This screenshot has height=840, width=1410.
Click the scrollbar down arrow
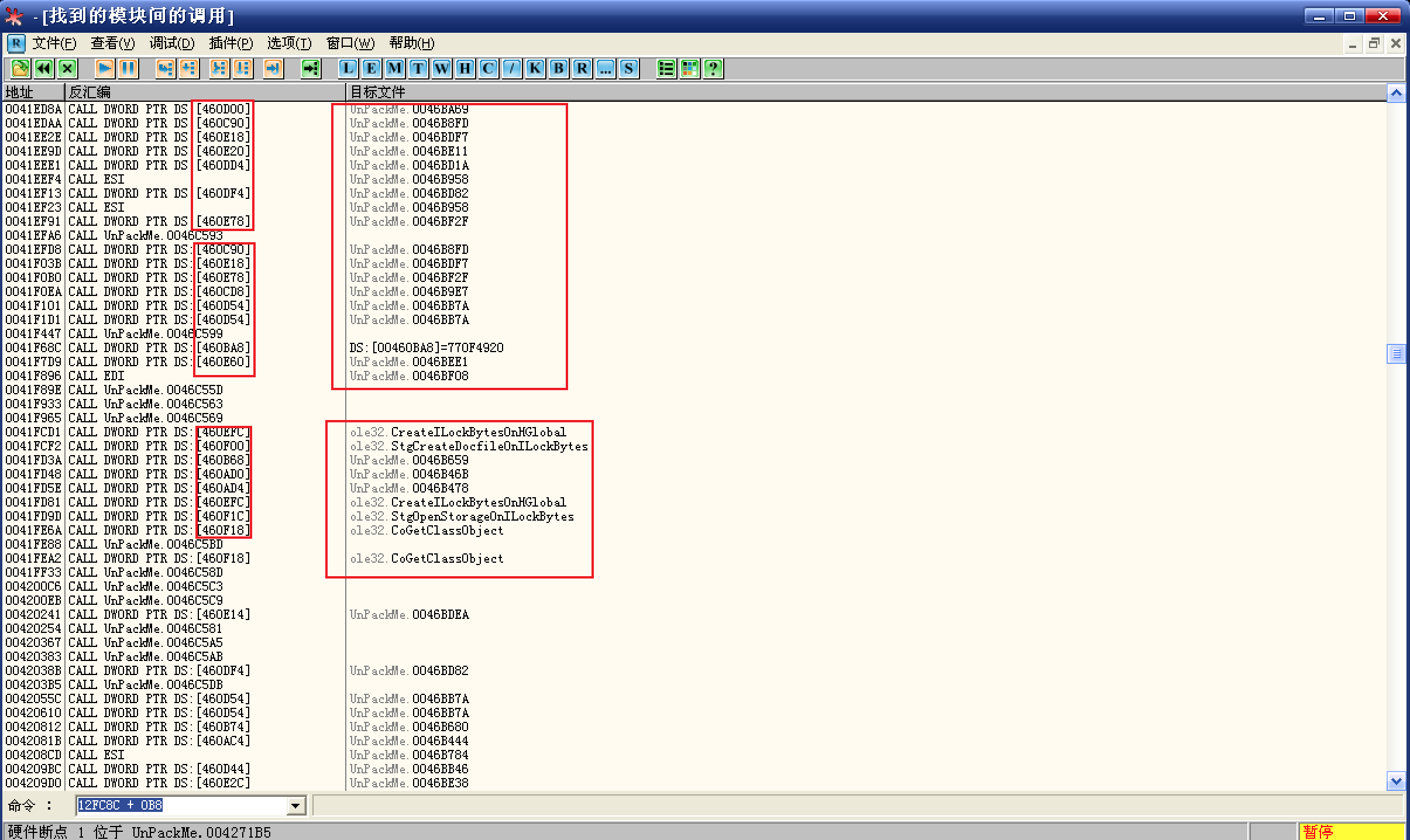(x=1396, y=781)
